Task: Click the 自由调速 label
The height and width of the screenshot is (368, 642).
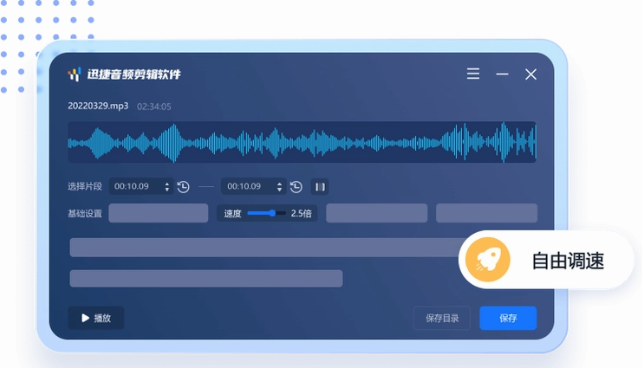Action: click(568, 261)
